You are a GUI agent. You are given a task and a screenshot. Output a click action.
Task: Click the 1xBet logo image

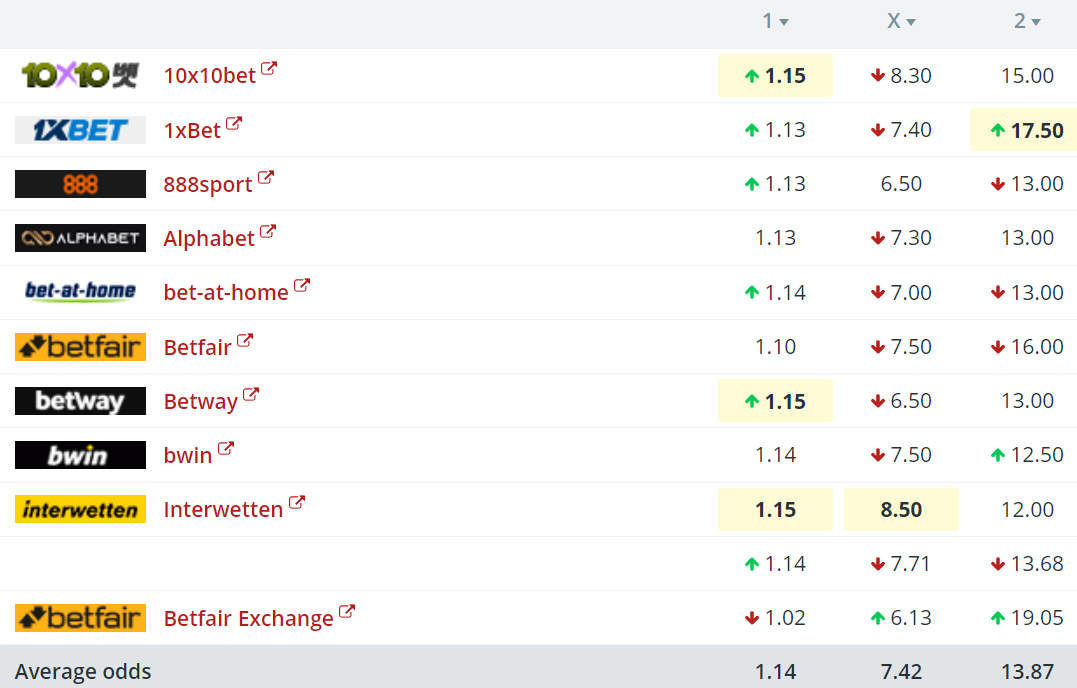[x=80, y=130]
